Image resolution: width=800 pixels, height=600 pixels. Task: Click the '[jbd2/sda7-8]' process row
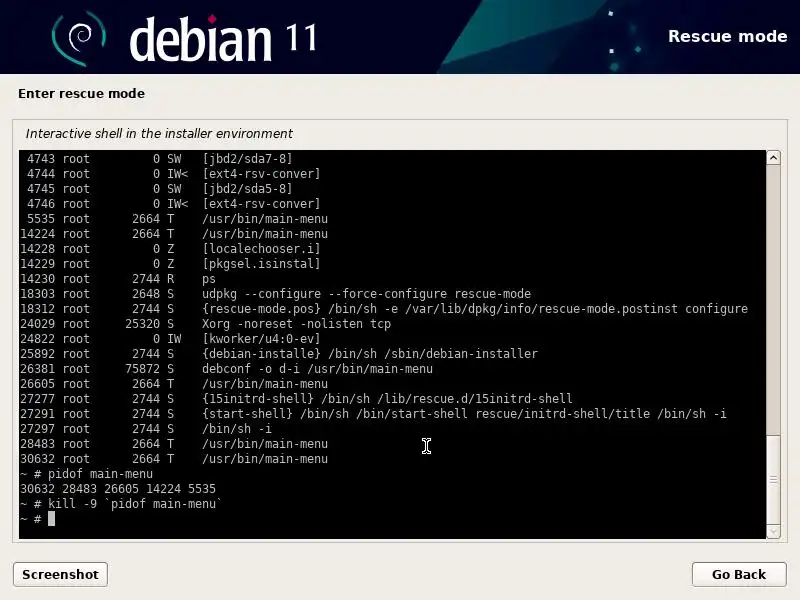[x=160, y=159]
